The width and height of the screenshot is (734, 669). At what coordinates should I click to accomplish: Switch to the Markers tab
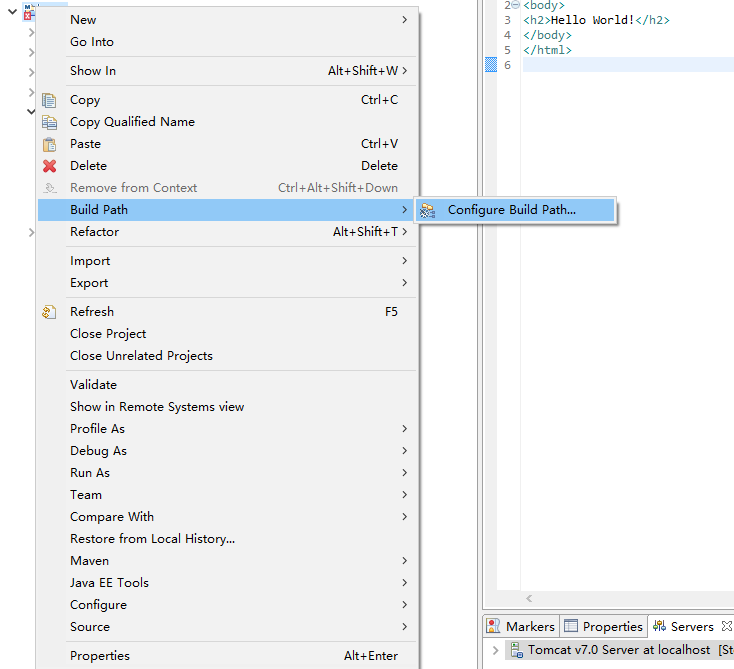coord(521,626)
